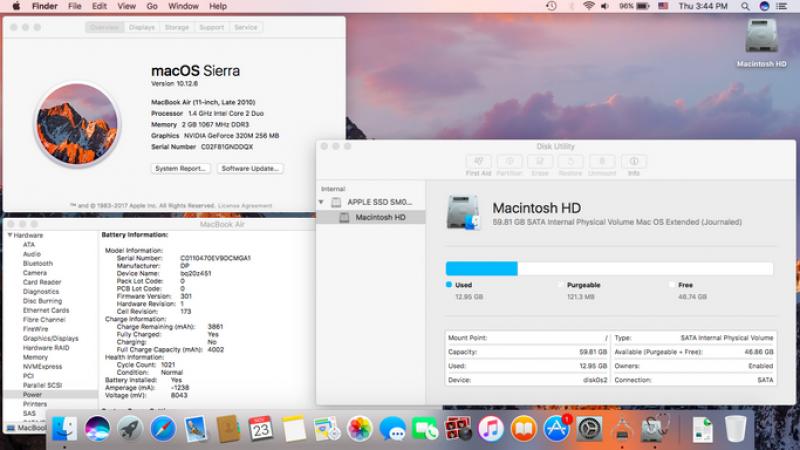Select NVMExpress in hardware list
The width and height of the screenshot is (800, 450).
pos(42,366)
